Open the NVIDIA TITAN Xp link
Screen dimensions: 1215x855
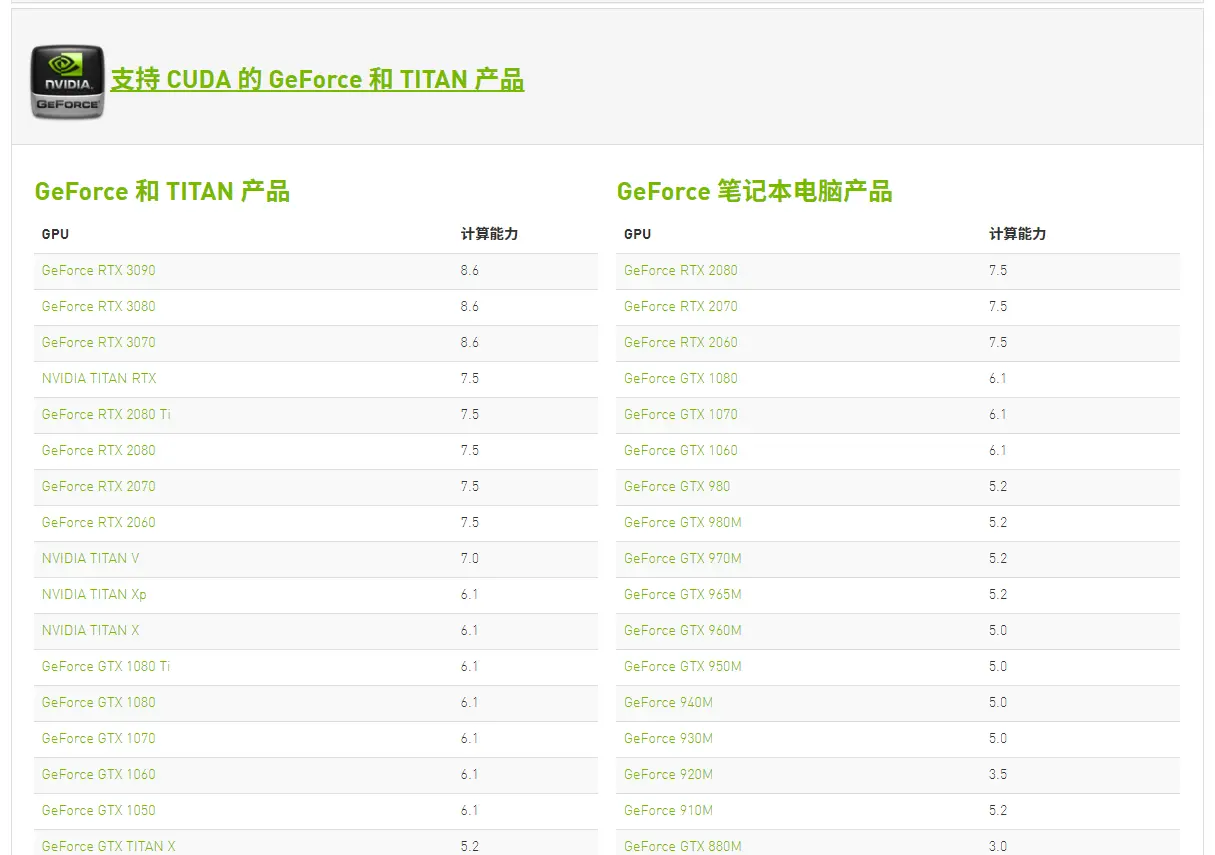(94, 594)
